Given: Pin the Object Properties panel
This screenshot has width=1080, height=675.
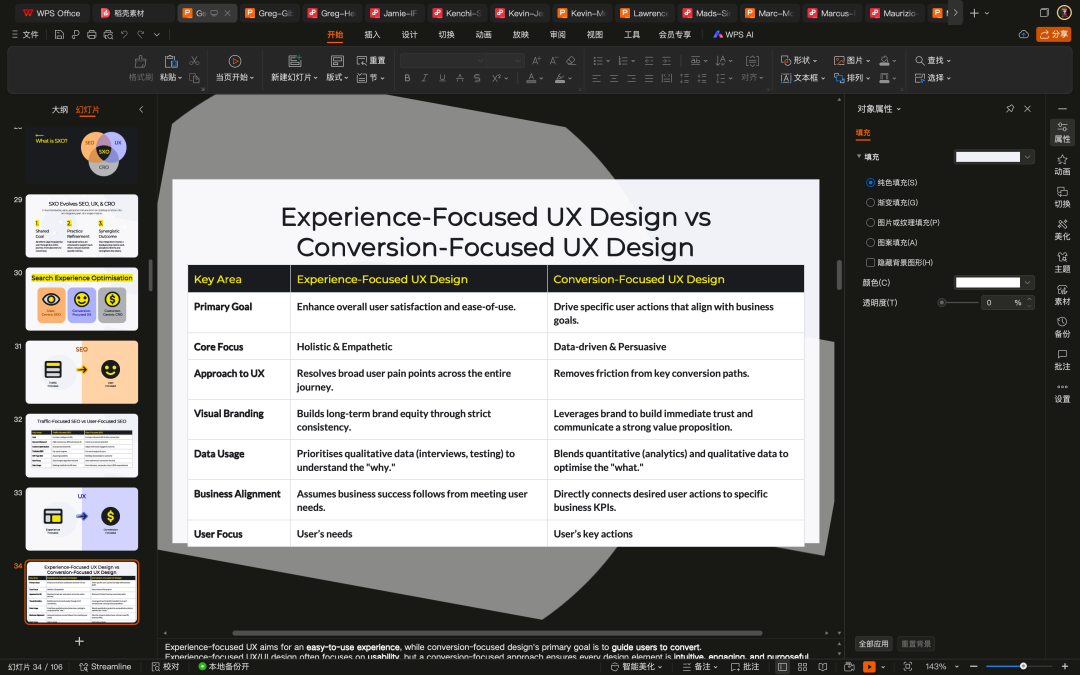Looking at the screenshot, I should click(x=1010, y=109).
